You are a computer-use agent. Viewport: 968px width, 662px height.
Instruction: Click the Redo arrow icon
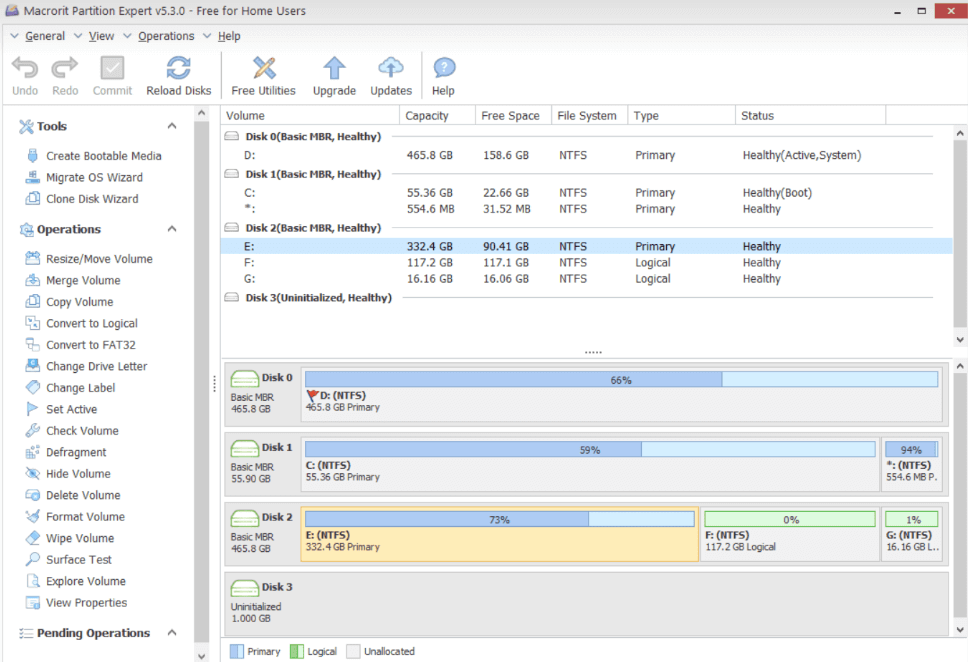click(65, 68)
